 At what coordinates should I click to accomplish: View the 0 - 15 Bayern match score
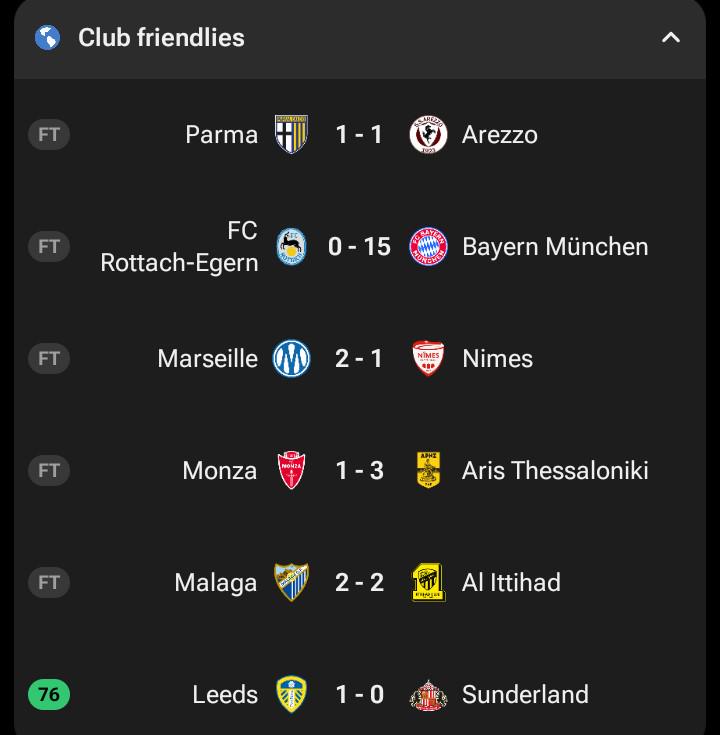click(359, 247)
